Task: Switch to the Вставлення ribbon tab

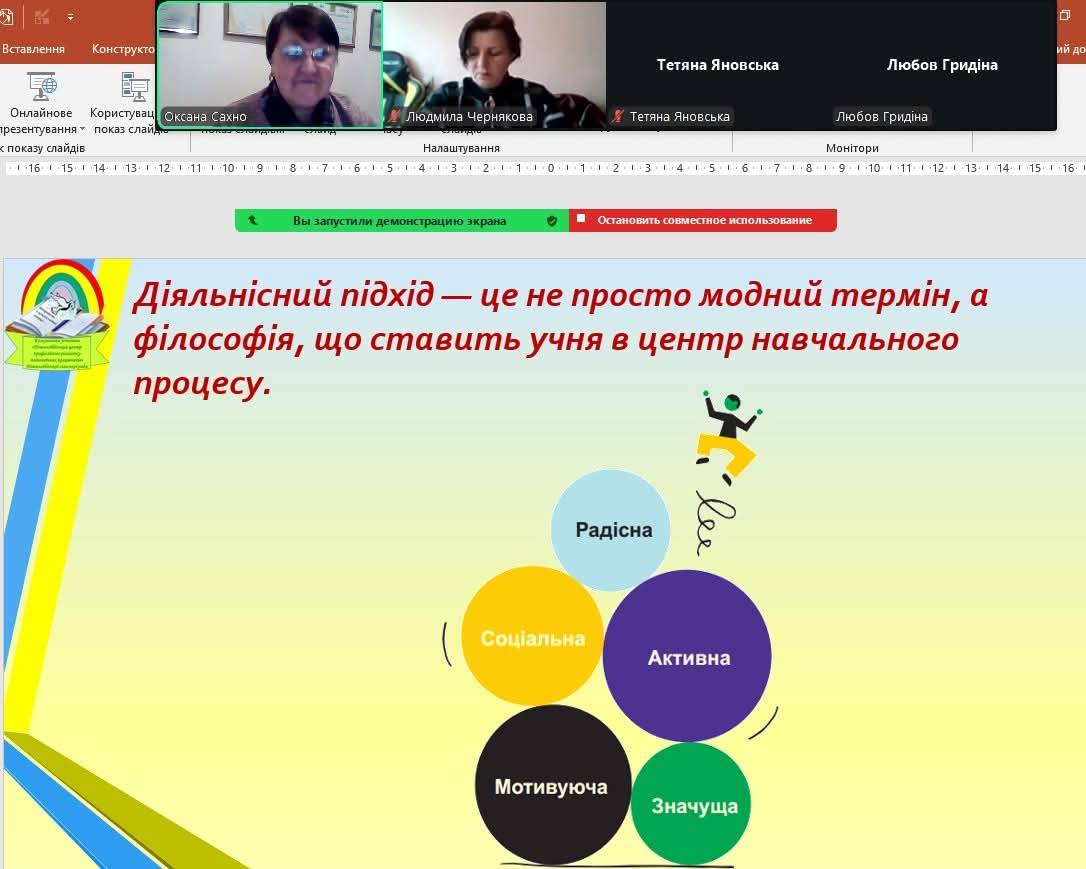Action: (34, 49)
